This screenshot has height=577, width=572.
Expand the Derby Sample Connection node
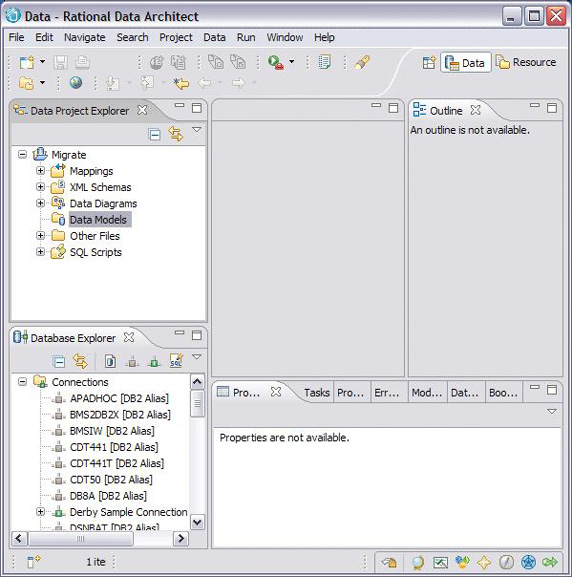point(40,511)
